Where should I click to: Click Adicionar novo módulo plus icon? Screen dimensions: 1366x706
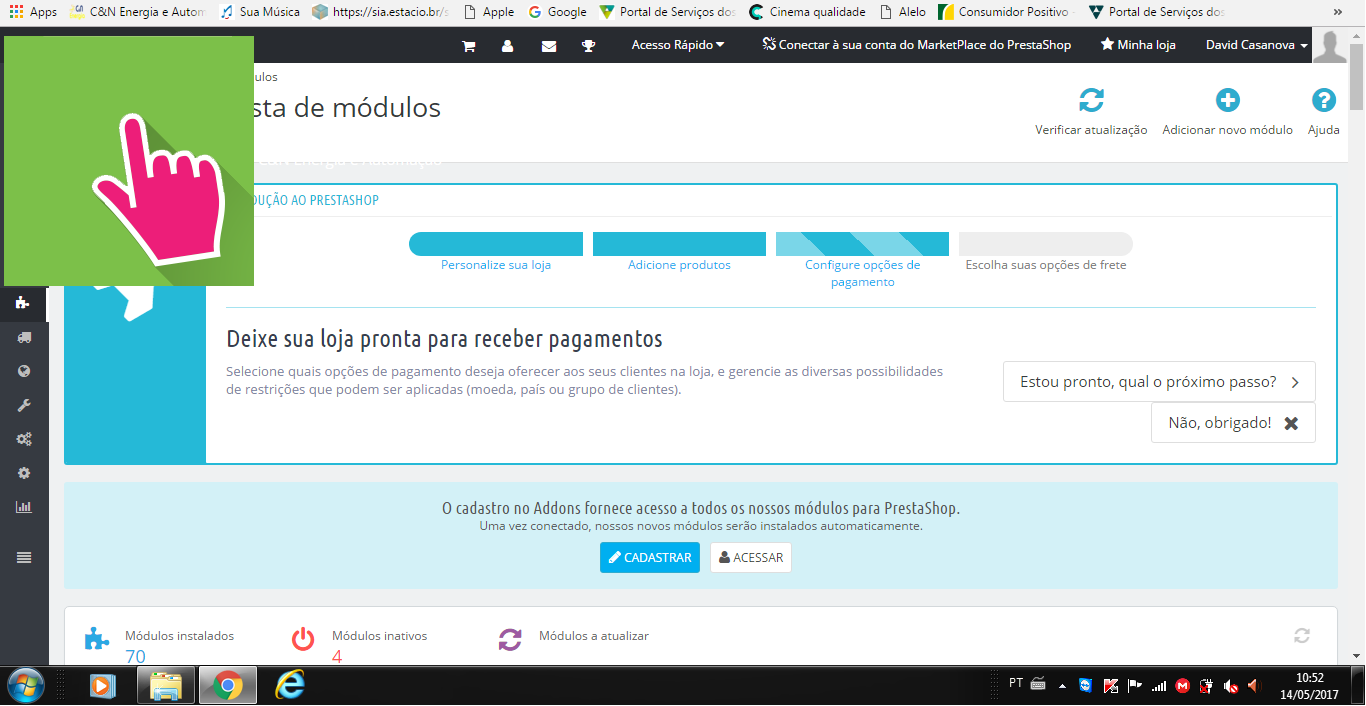click(1227, 100)
